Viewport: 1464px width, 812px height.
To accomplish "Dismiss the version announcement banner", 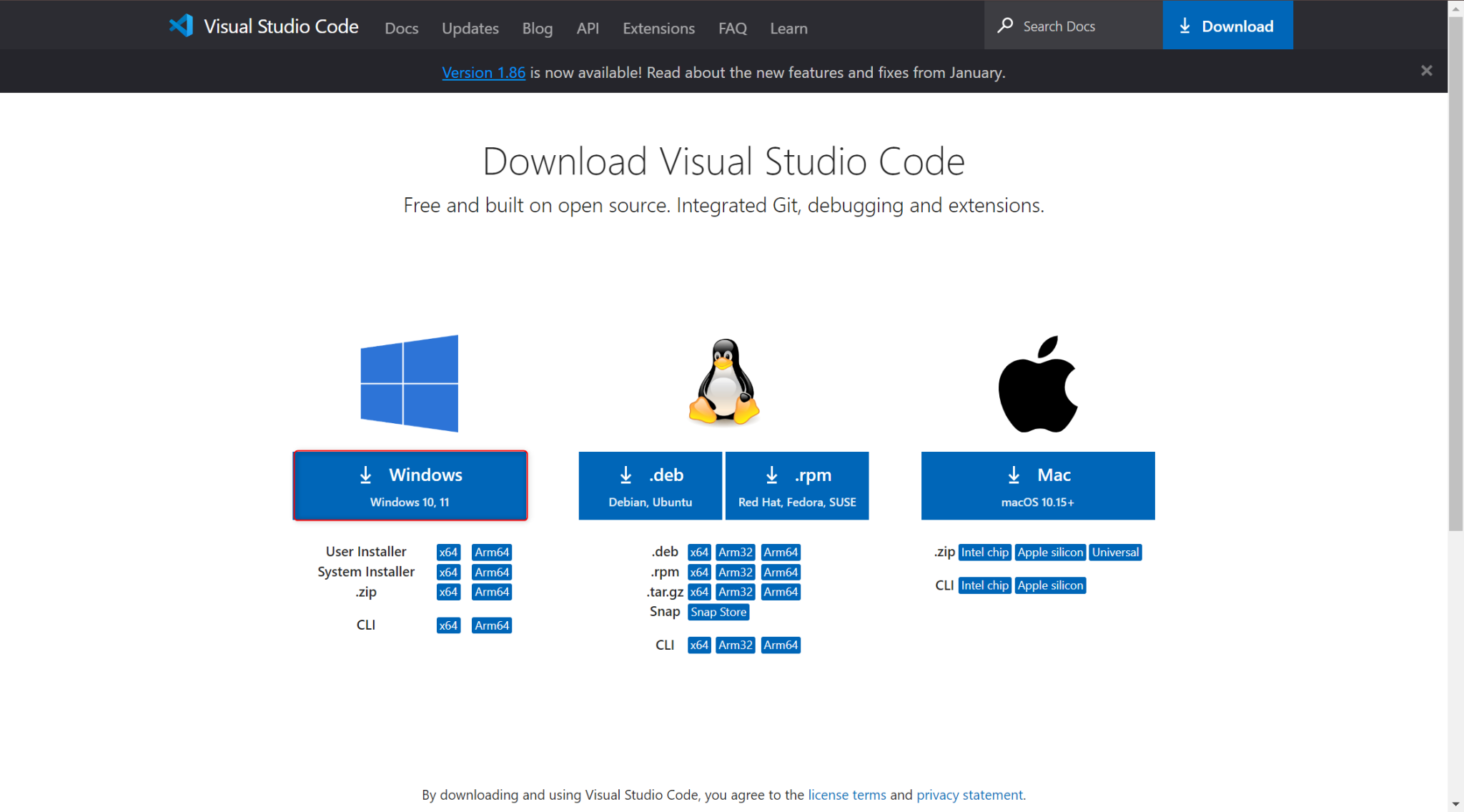I will [1427, 70].
